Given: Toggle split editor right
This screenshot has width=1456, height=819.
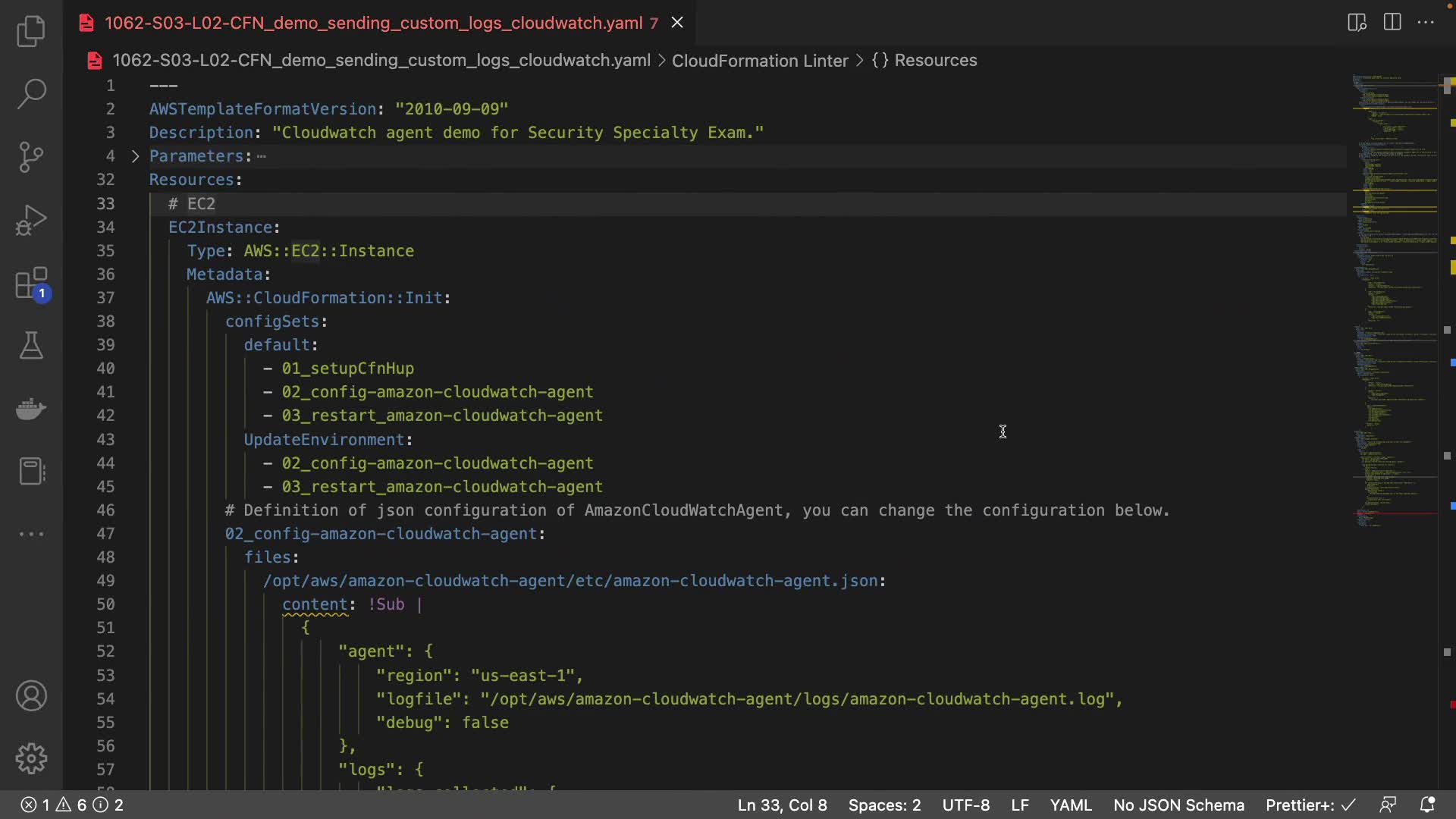Looking at the screenshot, I should [1392, 22].
